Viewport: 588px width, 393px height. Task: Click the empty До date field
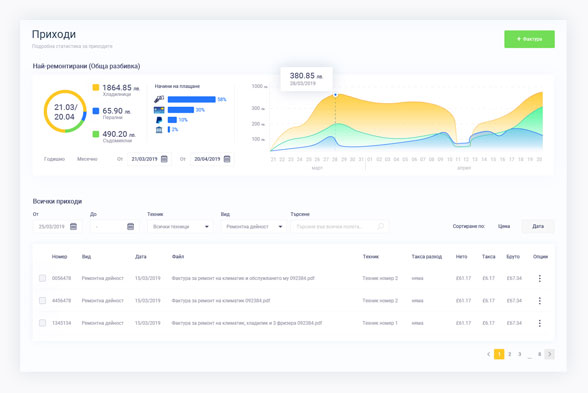[x=114, y=226]
